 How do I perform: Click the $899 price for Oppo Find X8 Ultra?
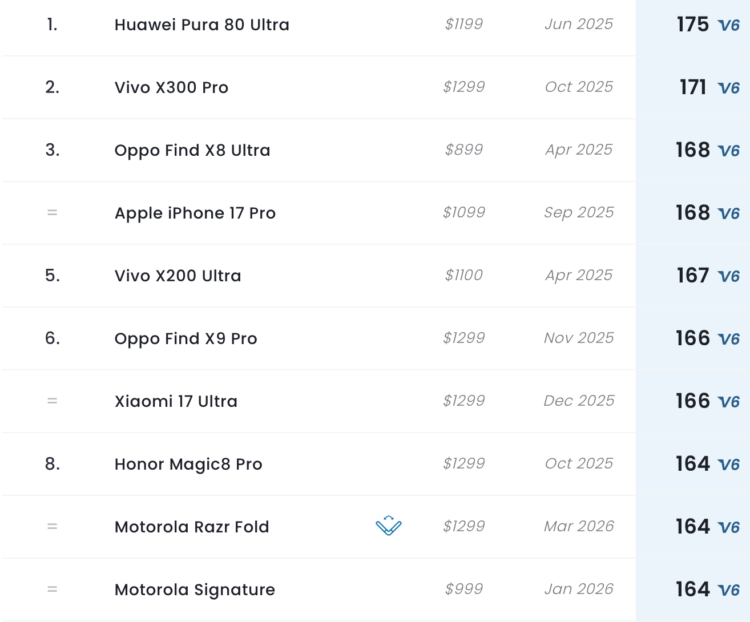tap(463, 150)
